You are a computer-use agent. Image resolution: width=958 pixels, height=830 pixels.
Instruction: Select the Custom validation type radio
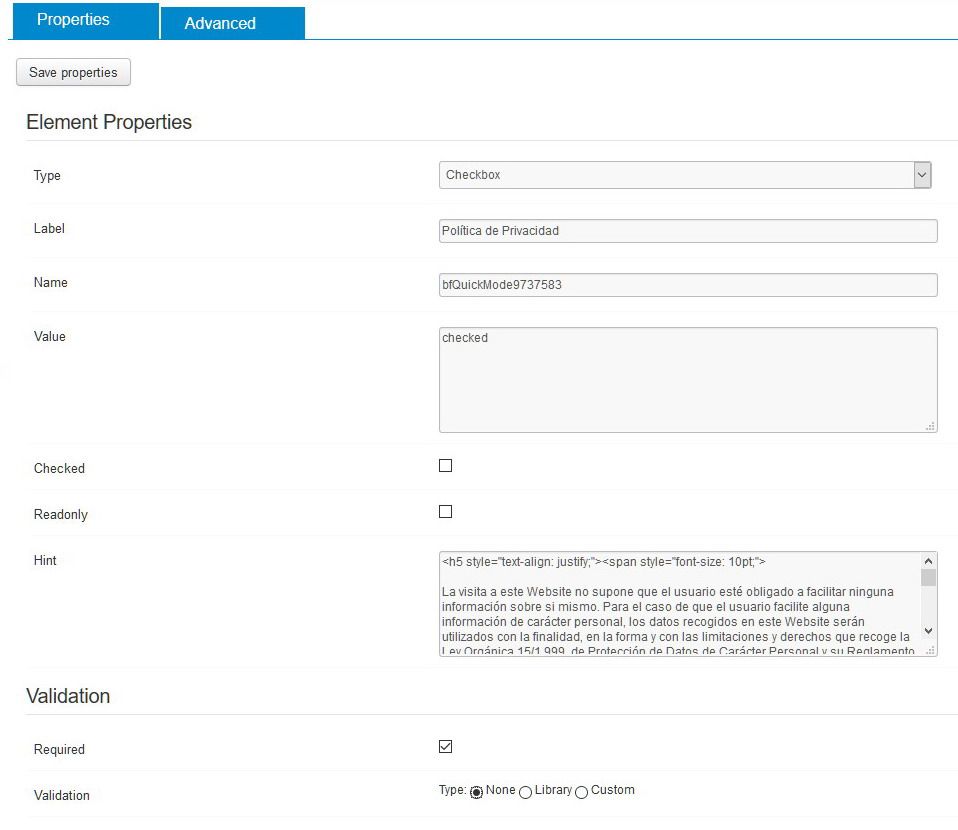[582, 792]
